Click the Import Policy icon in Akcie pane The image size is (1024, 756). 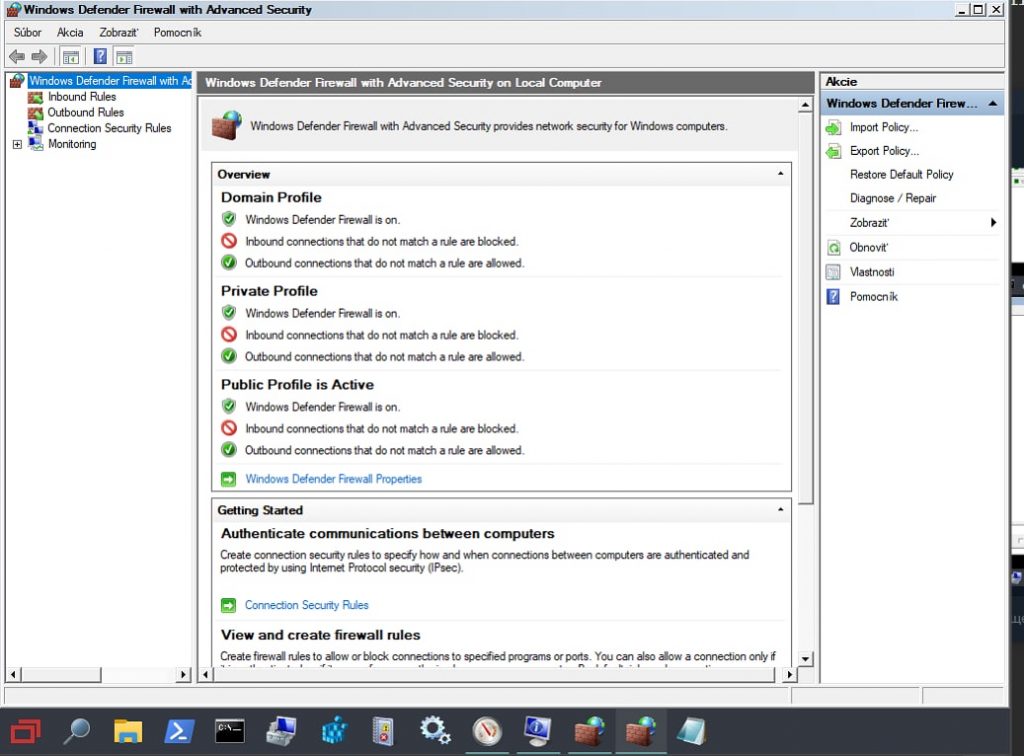coord(833,127)
